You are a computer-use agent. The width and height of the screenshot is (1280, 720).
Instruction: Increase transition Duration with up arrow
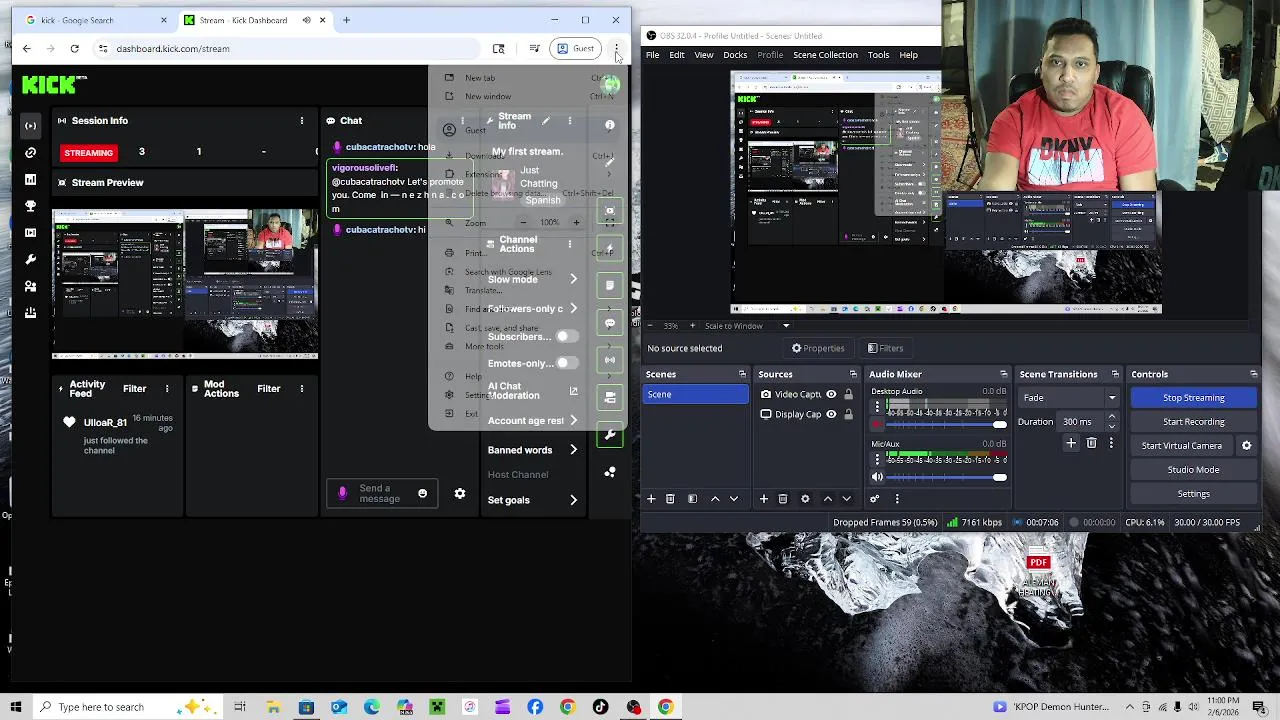1111,417
